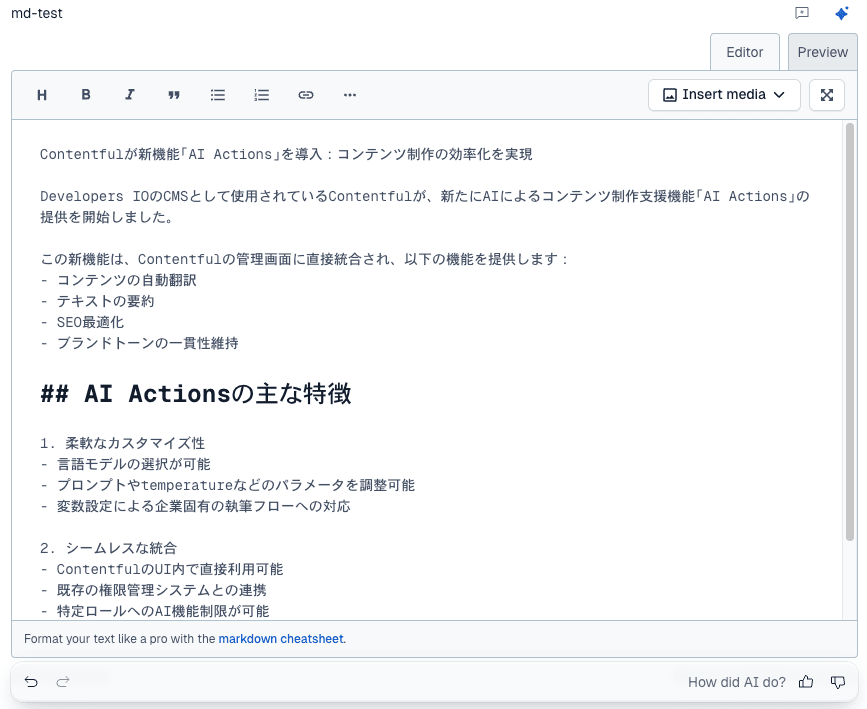This screenshot has width=867, height=709.
Task: Open the markdown cheatsheet link
Action: coord(281,639)
